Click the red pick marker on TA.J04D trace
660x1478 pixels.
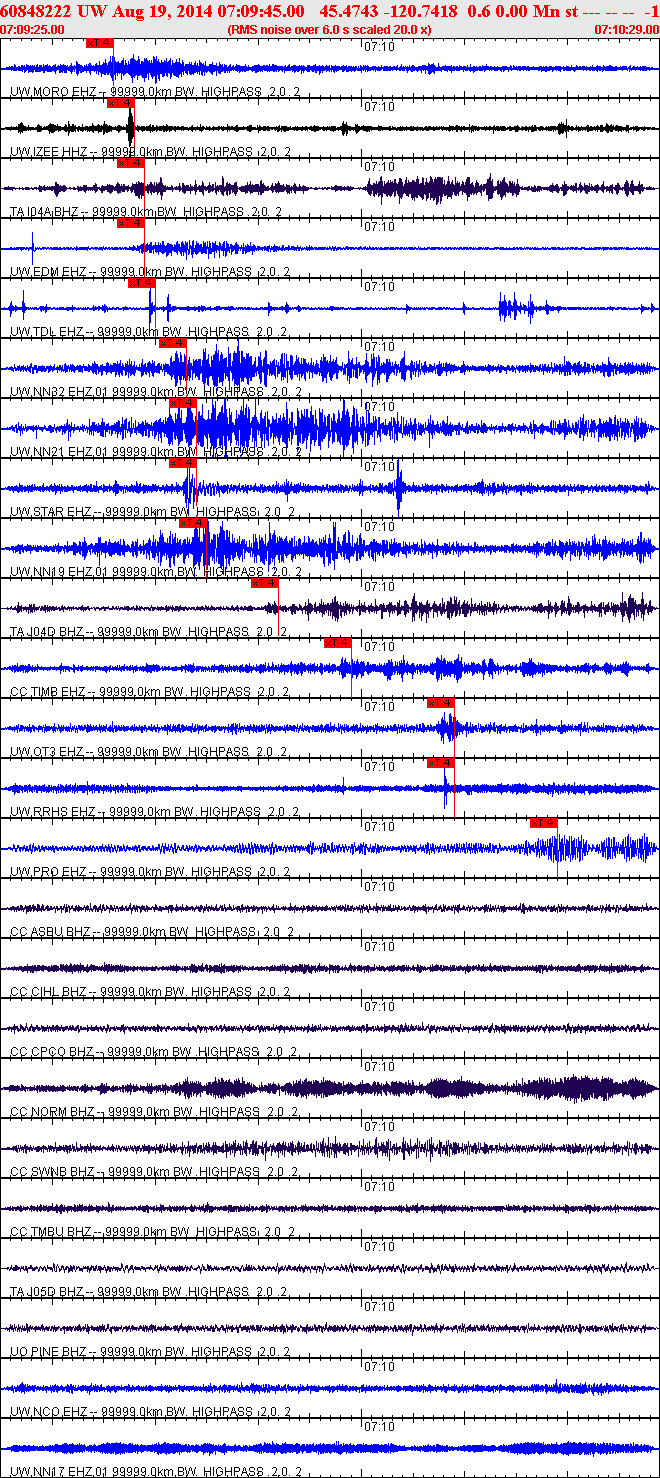[x=264, y=583]
